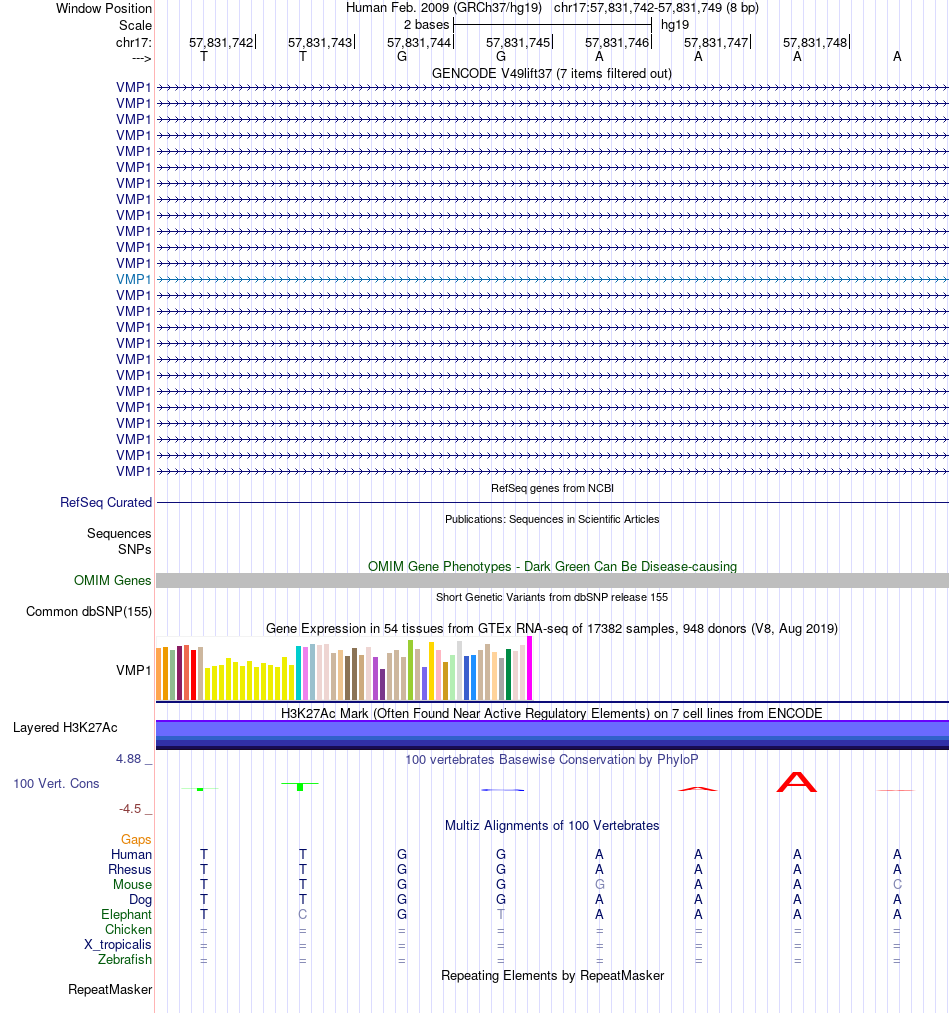Click the blue H3K27Ac signal band
The width and height of the screenshot is (950, 1013).
[x=552, y=735]
